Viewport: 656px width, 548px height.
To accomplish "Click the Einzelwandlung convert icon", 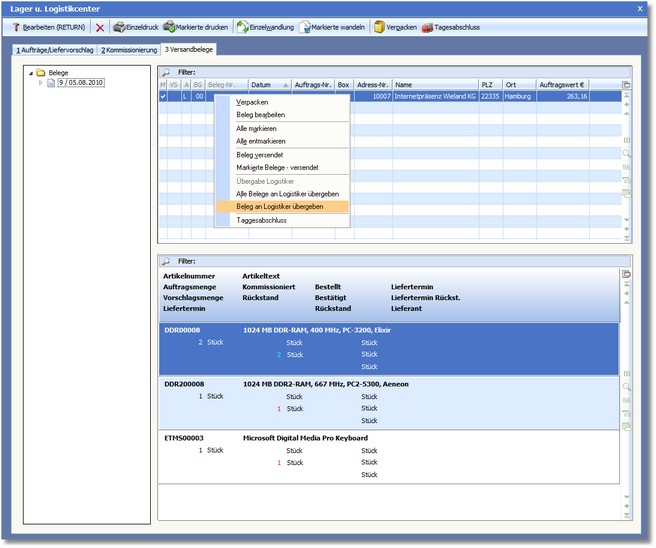I will click(242, 27).
